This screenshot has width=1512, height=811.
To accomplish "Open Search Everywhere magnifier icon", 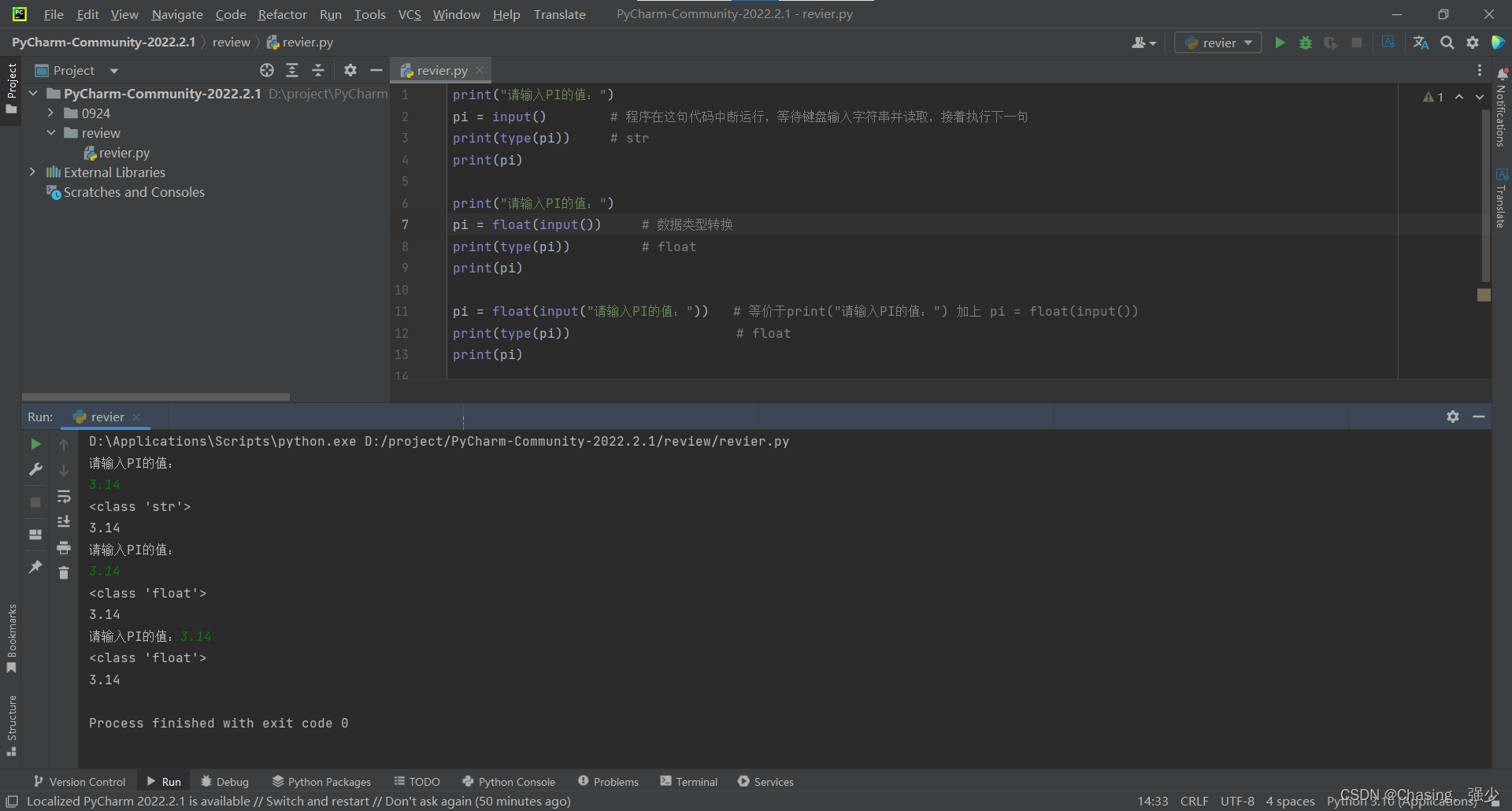I will pyautogui.click(x=1447, y=43).
